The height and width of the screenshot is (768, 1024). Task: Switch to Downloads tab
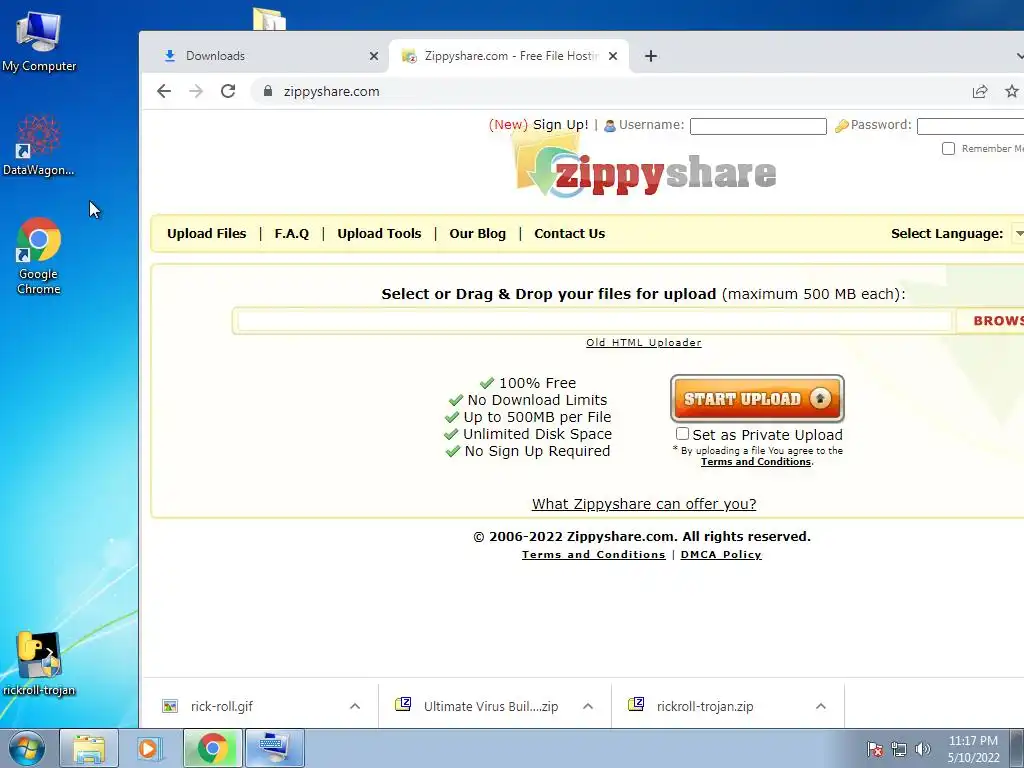pyautogui.click(x=272, y=56)
